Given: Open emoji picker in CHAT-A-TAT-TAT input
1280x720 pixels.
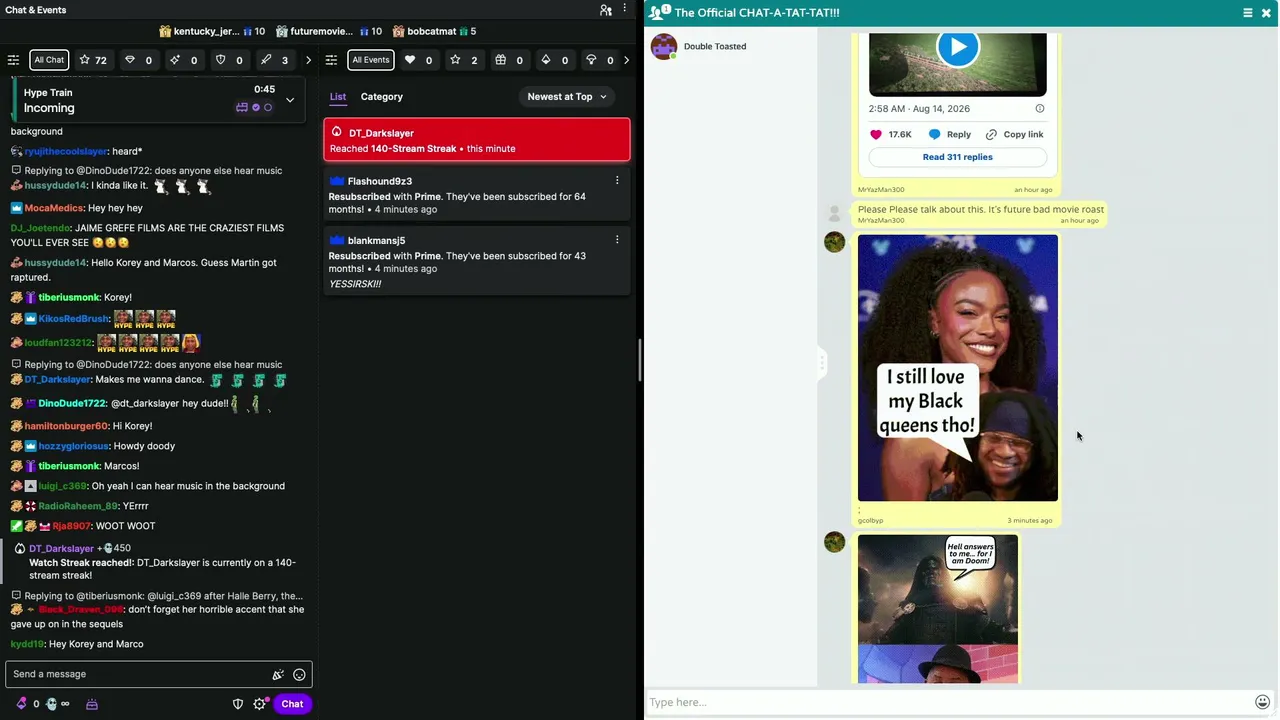Looking at the screenshot, I should (1263, 702).
